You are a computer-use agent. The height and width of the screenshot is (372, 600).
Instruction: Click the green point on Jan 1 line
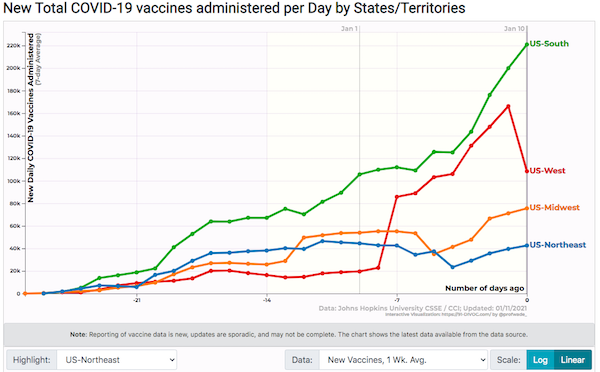[x=360, y=174]
